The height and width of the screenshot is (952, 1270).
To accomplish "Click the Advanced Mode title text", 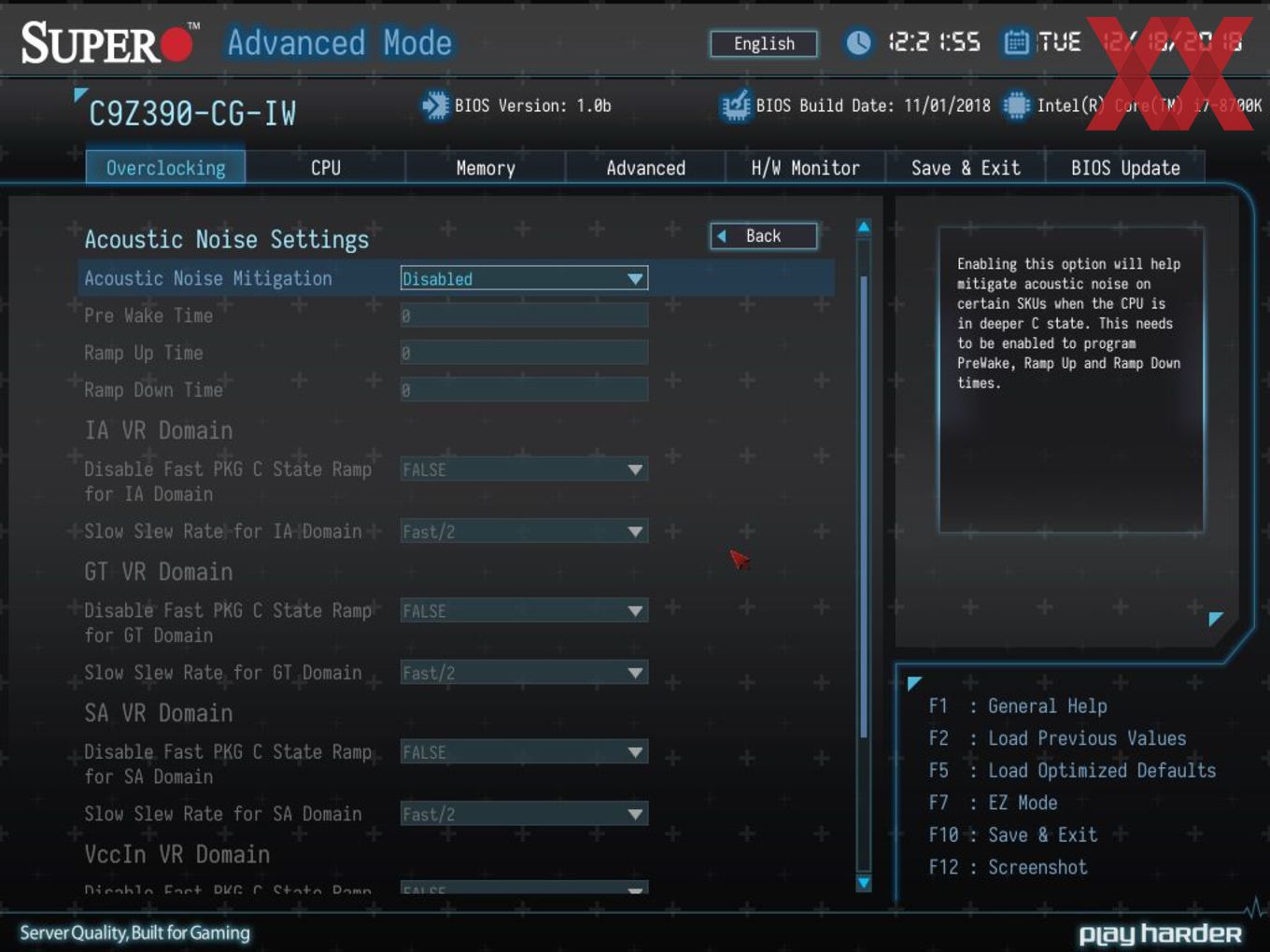I will 340,43.
